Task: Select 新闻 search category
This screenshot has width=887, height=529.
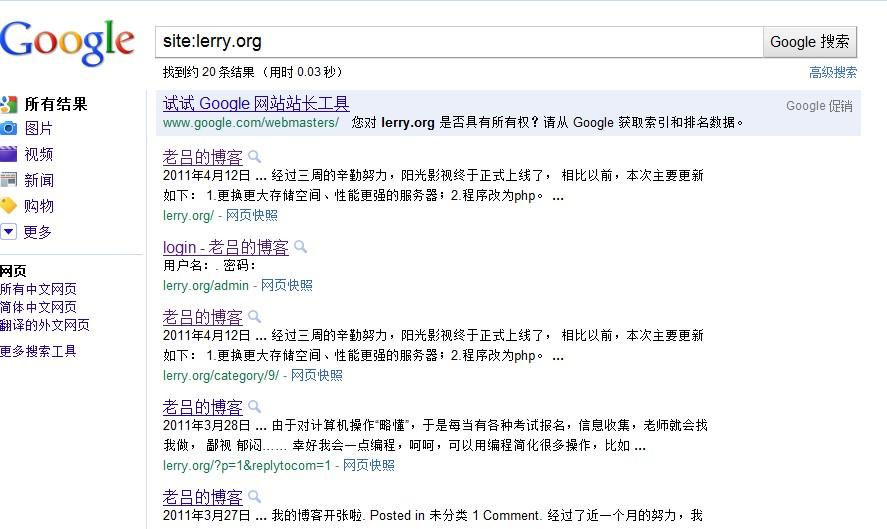Action: click(38, 180)
